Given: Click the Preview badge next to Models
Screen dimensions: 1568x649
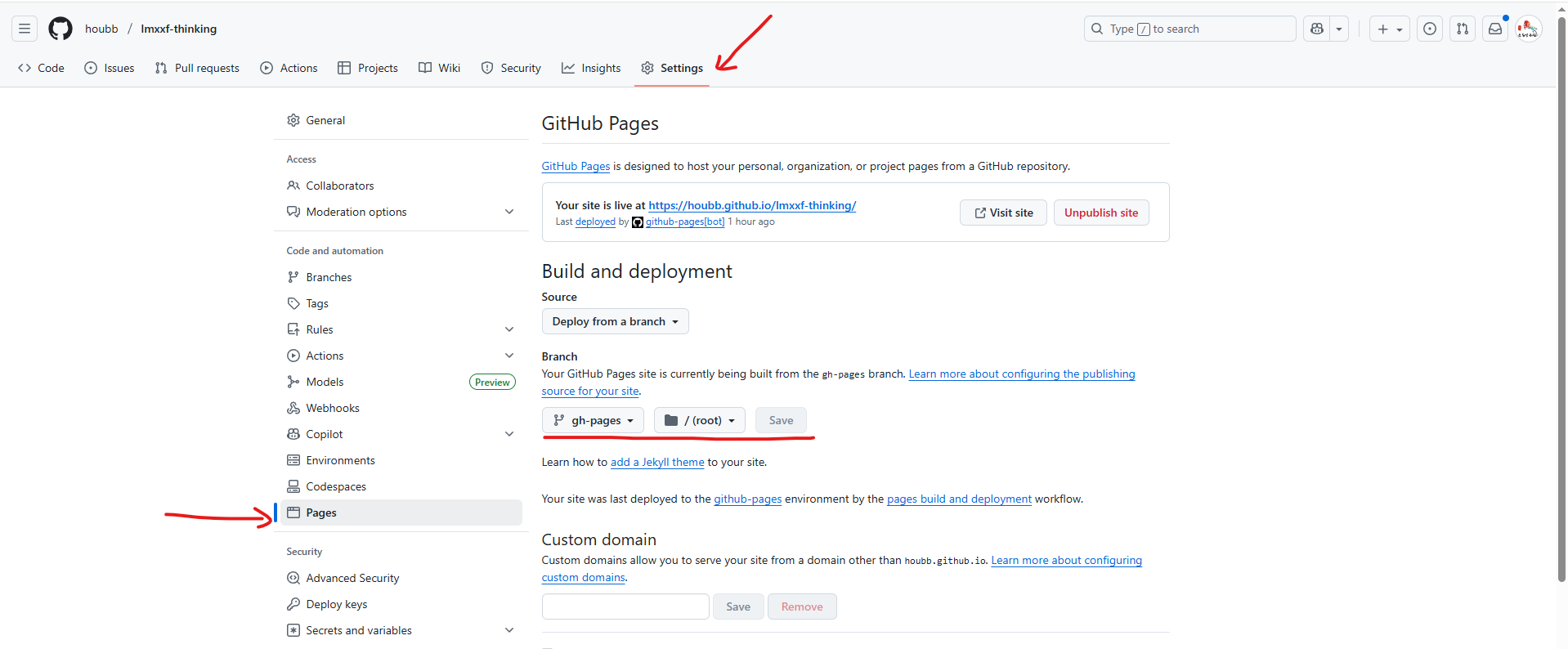Looking at the screenshot, I should point(492,382).
